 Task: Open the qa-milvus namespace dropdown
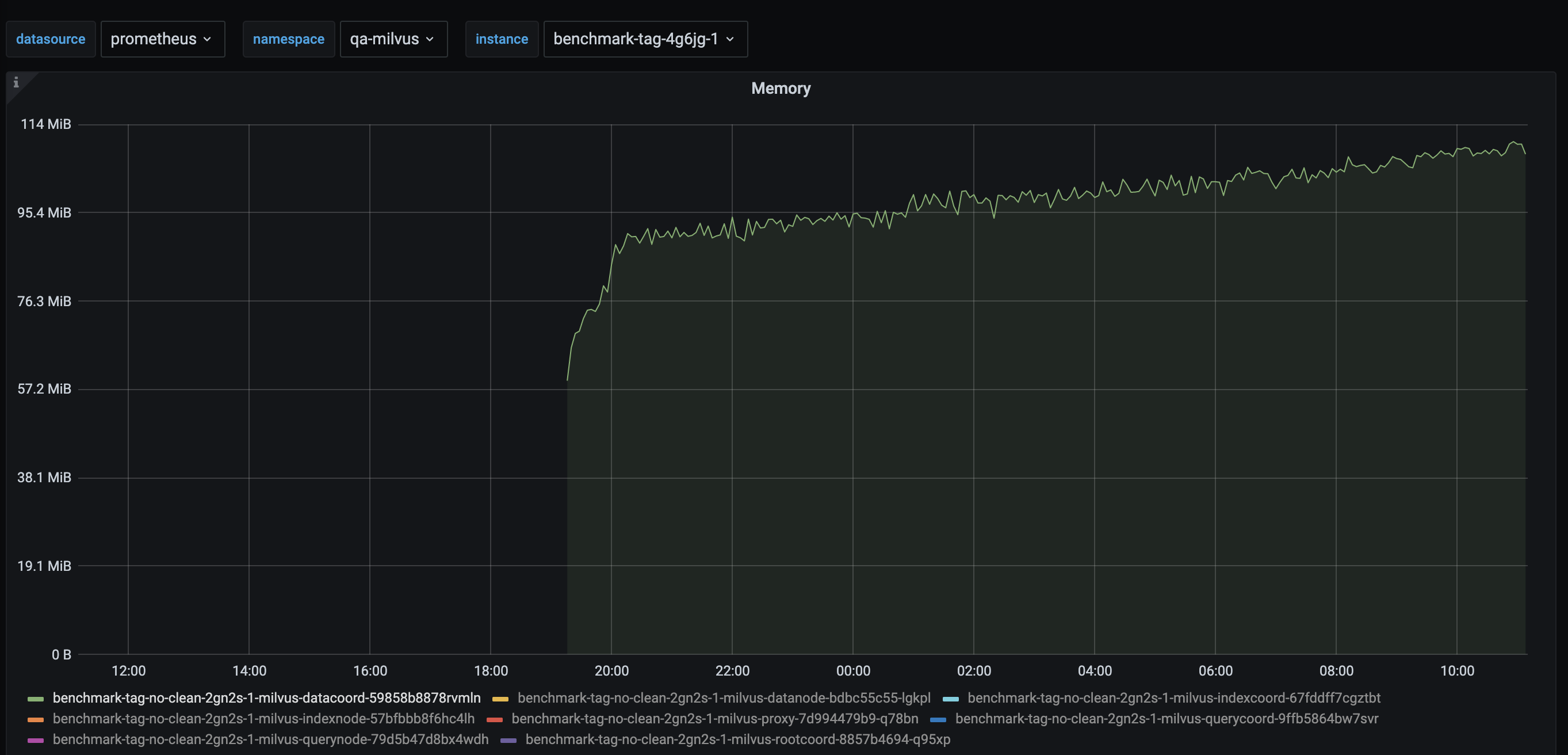coord(393,39)
